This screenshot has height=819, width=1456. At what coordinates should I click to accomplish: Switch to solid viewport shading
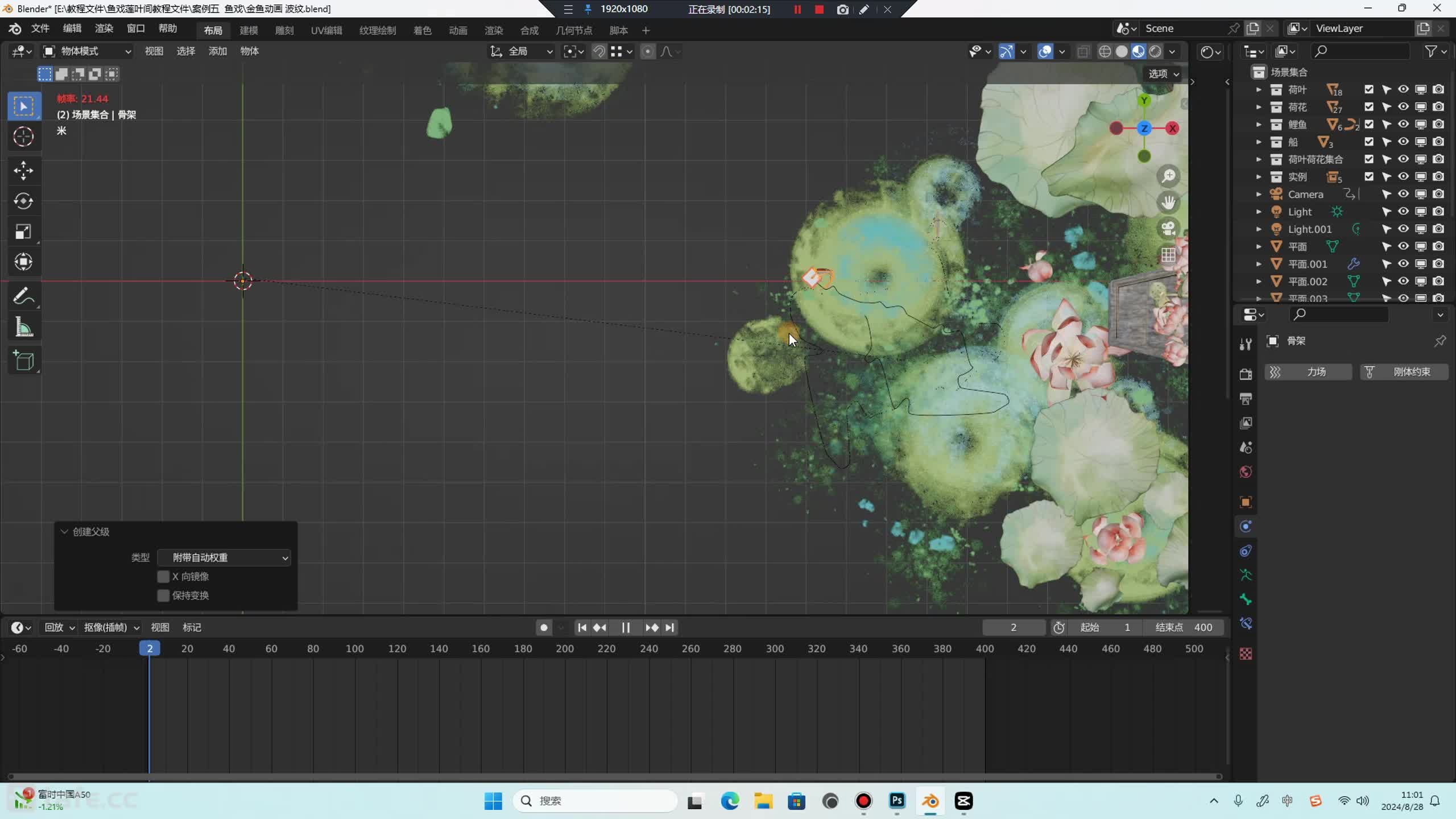pyautogui.click(x=1122, y=52)
